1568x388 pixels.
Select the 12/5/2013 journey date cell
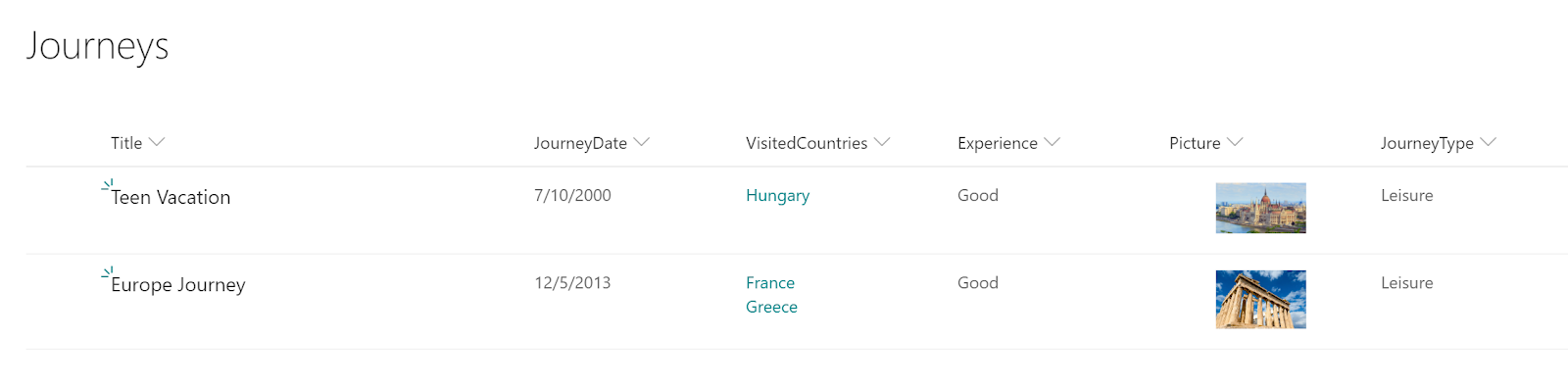click(572, 282)
